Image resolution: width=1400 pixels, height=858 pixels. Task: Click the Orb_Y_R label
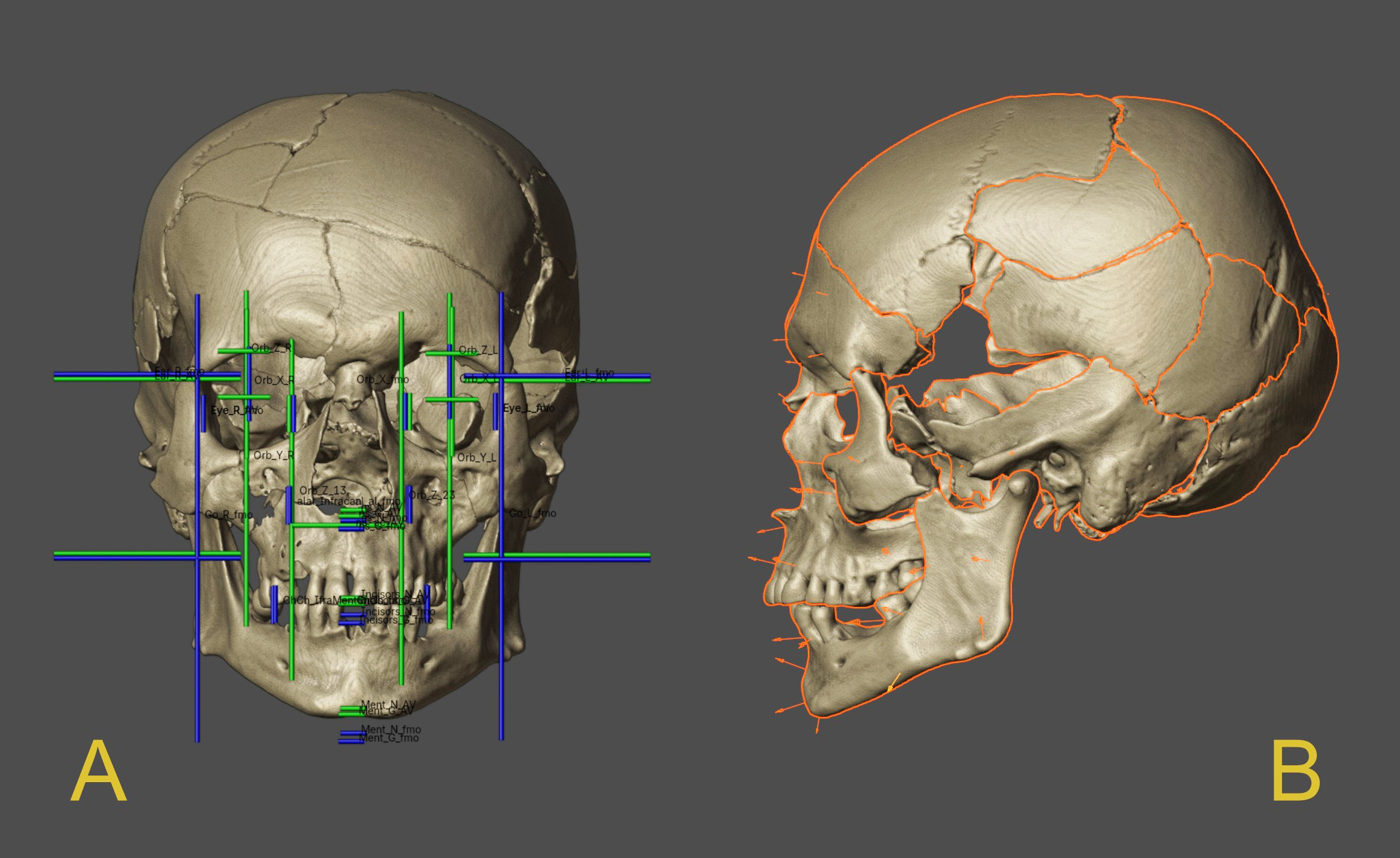click(273, 455)
